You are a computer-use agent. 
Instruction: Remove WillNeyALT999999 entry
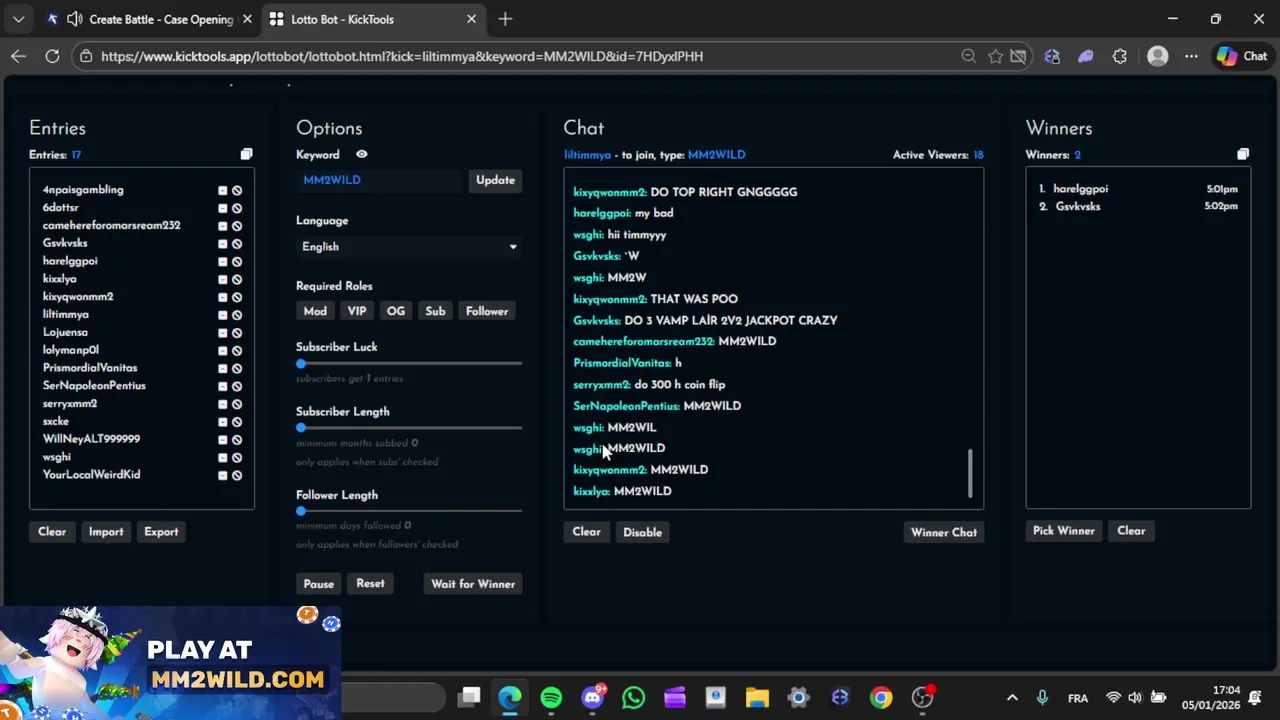coord(223,439)
